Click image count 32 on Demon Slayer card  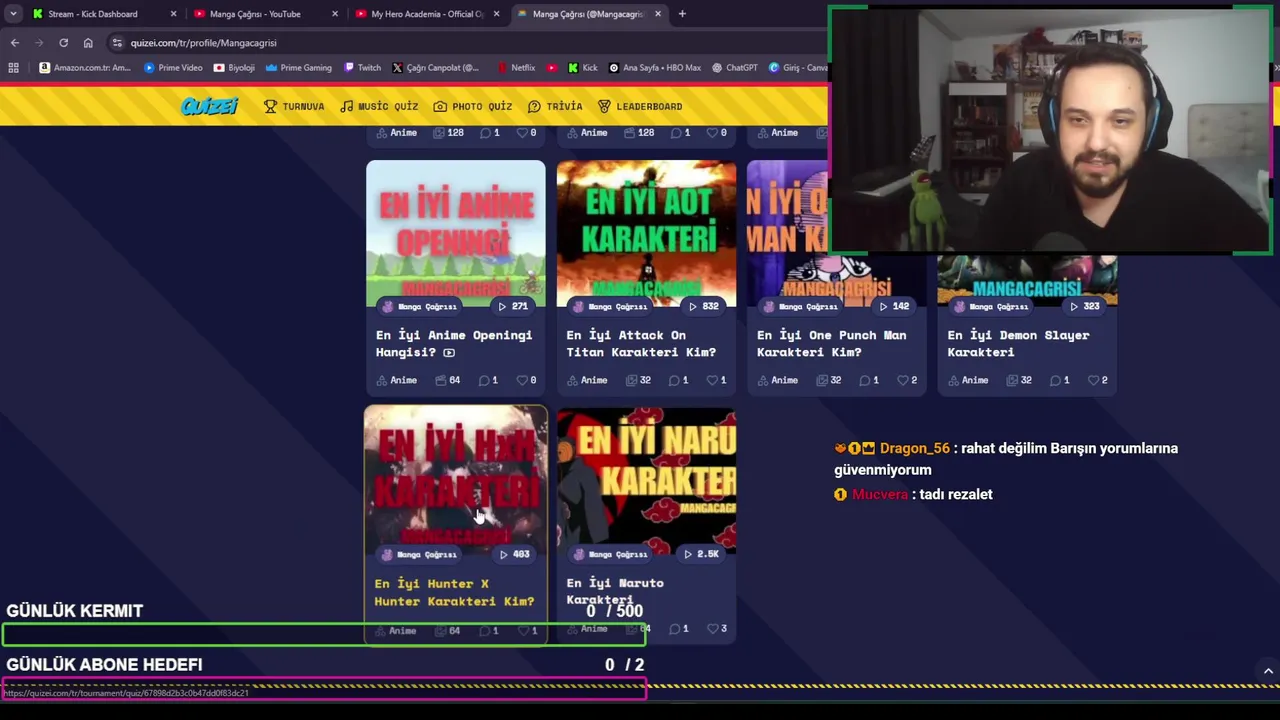(1018, 380)
